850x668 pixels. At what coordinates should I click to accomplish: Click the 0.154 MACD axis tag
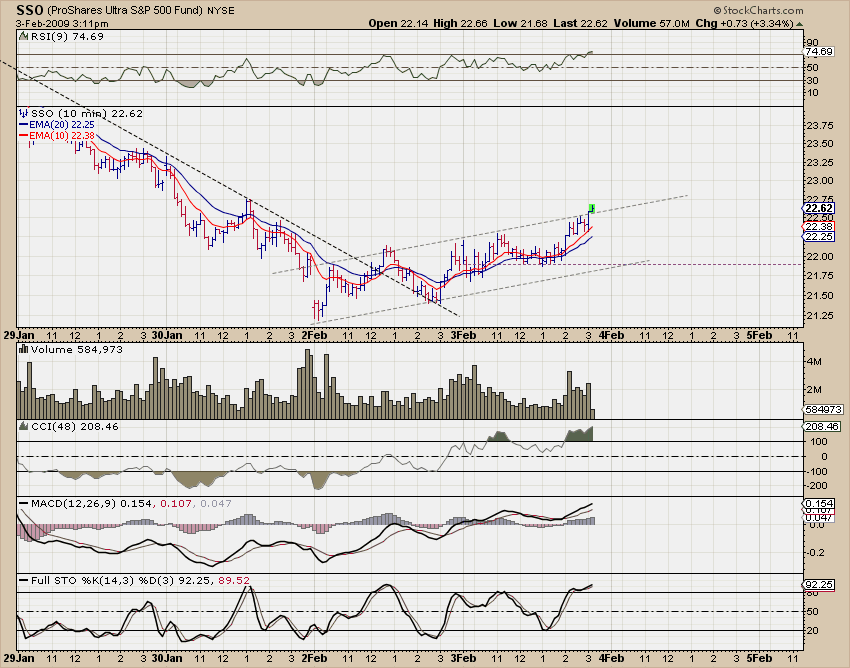click(x=818, y=504)
